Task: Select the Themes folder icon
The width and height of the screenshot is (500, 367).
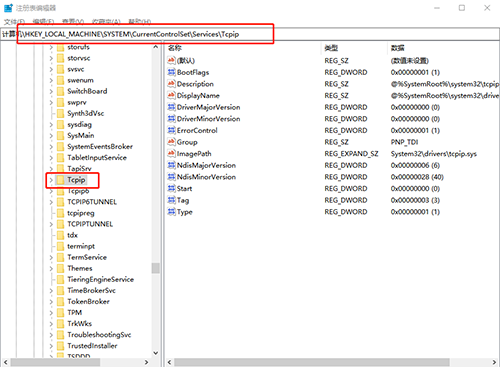Action: [60, 268]
